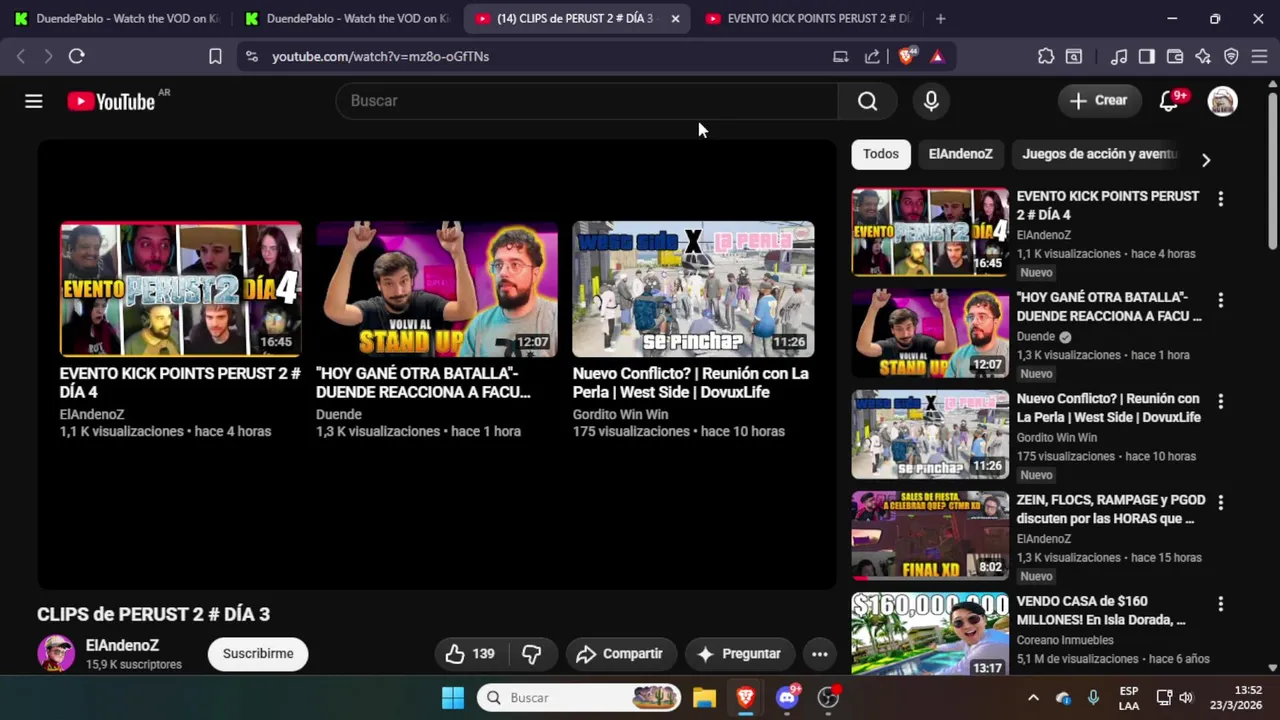This screenshot has width=1280, height=720.
Task: Reload the page in Brave
Action: click(76, 57)
